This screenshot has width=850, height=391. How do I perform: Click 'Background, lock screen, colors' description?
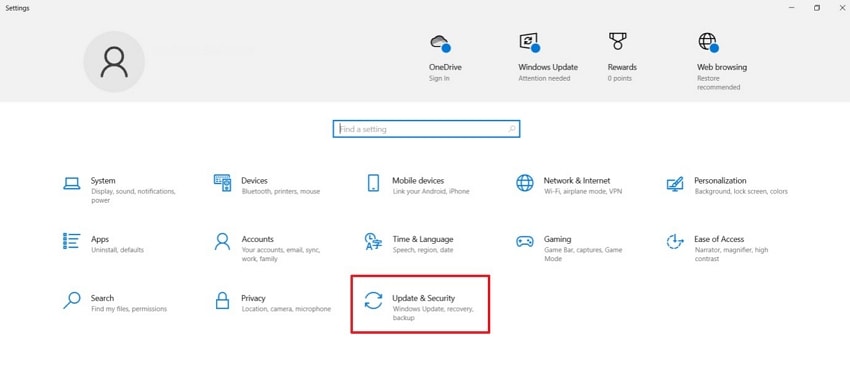(x=741, y=191)
